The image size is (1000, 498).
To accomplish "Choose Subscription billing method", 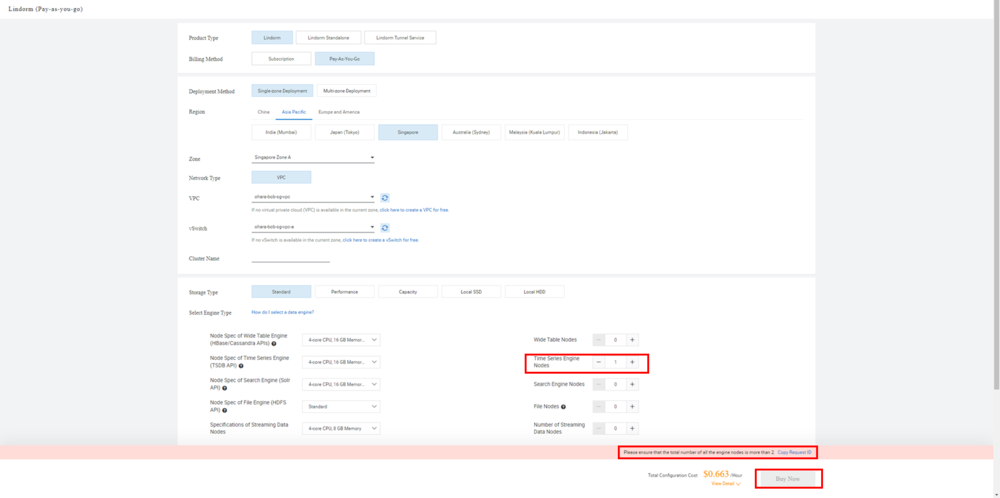I will coord(281,59).
